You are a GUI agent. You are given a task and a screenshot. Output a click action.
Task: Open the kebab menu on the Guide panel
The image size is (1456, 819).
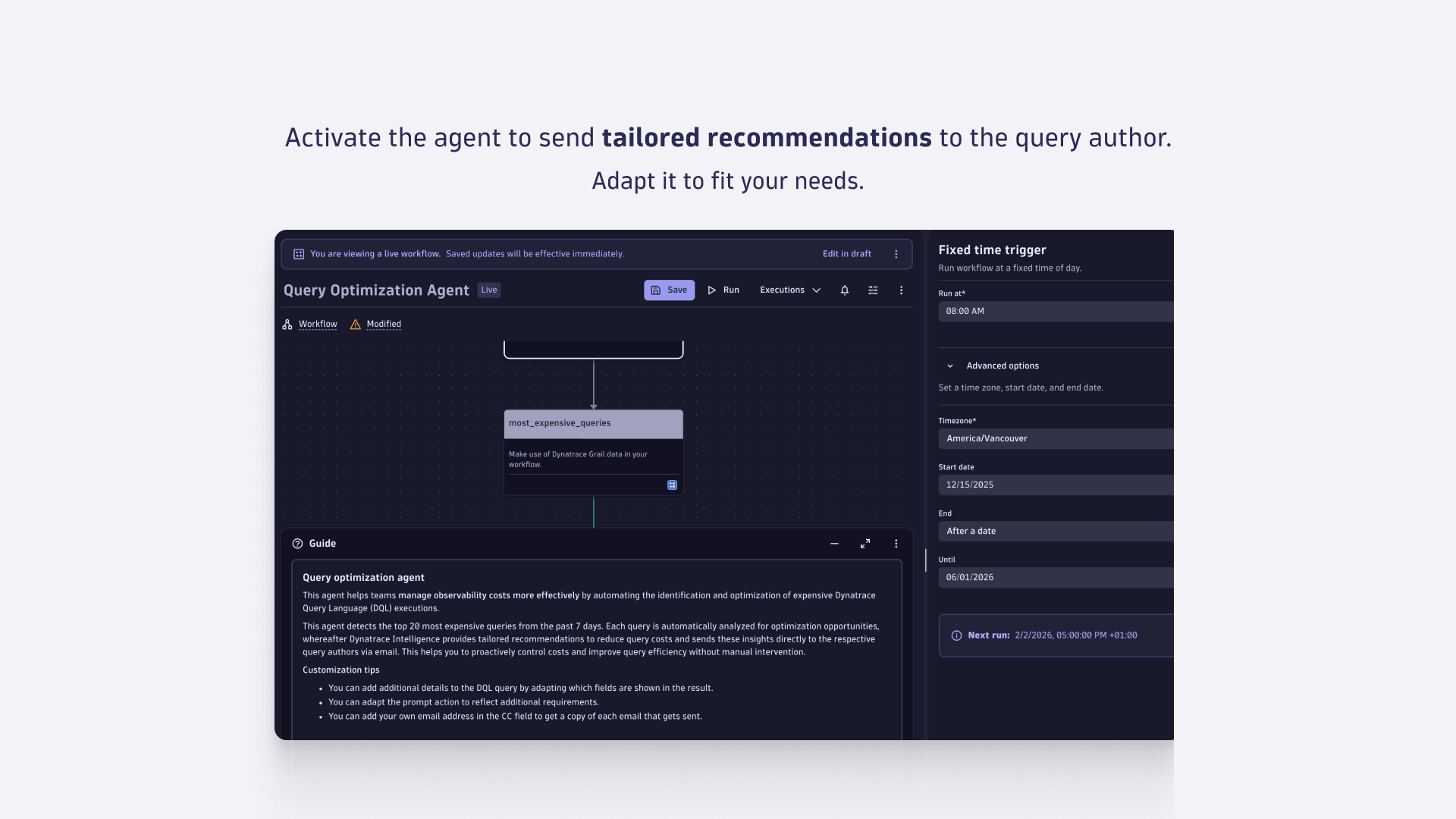(896, 543)
